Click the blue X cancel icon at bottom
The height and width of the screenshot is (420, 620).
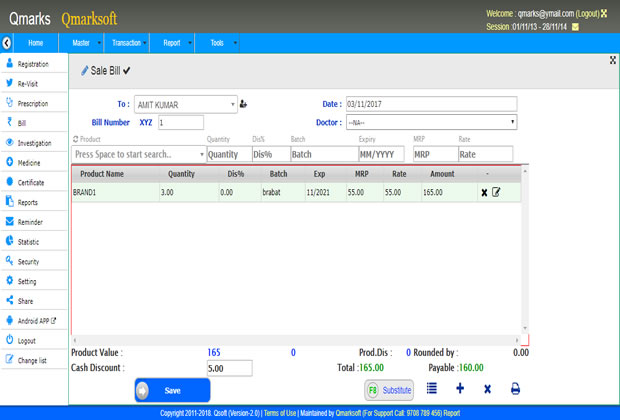[488, 389]
